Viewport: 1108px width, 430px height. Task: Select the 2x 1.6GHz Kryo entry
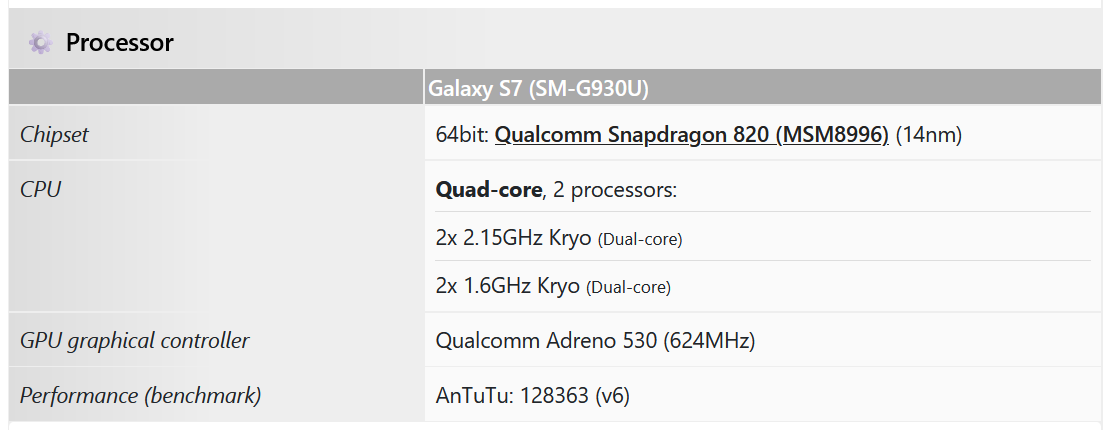[508, 286]
